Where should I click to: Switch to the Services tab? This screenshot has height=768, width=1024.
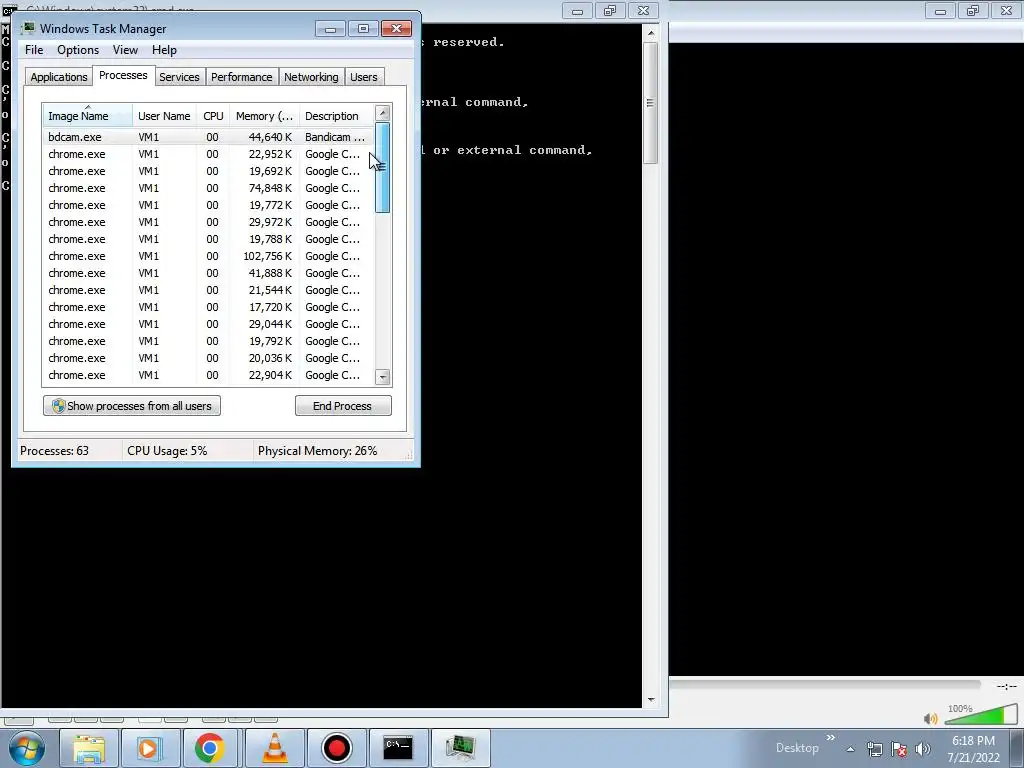(179, 77)
